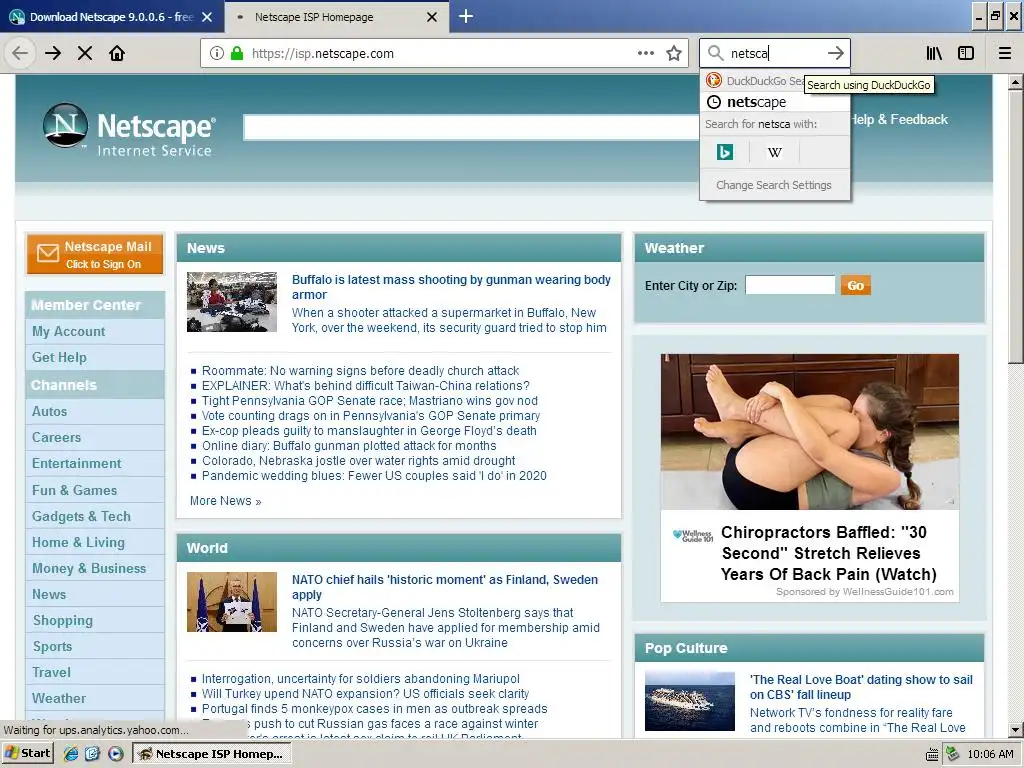The image size is (1024, 768).
Task: Click the Enter City or Zip field
Action: 790,285
